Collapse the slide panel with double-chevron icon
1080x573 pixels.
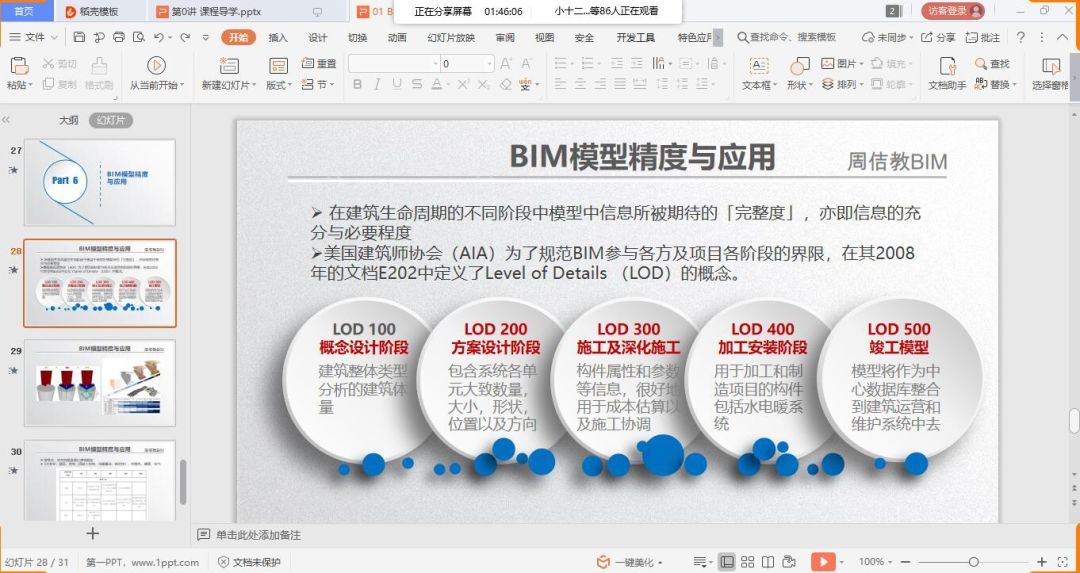click(6, 120)
